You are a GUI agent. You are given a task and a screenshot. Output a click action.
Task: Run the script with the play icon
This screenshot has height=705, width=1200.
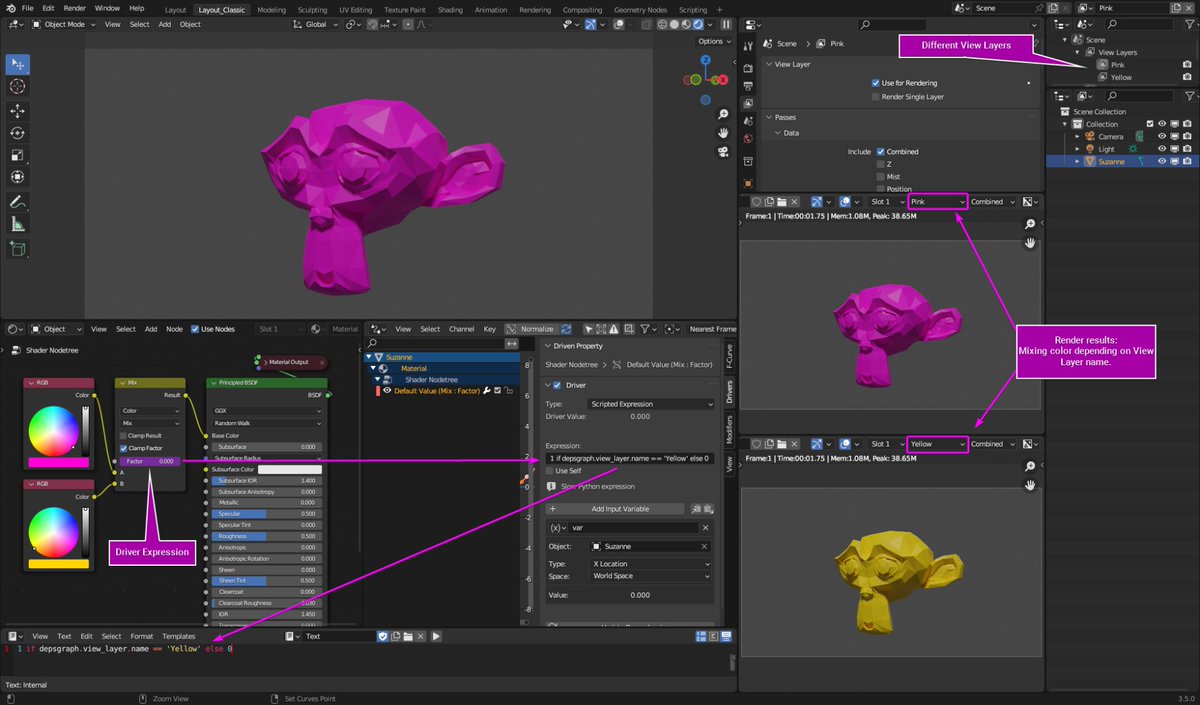click(x=437, y=636)
